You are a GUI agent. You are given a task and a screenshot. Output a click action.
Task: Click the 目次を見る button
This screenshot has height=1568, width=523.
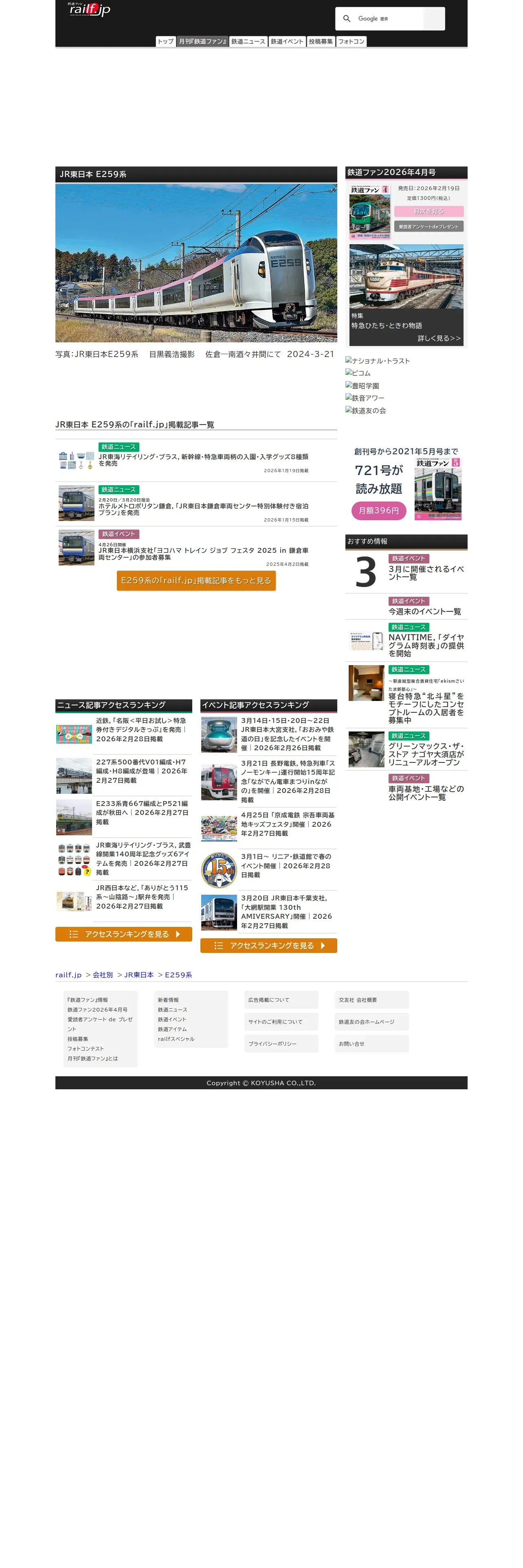429,211
